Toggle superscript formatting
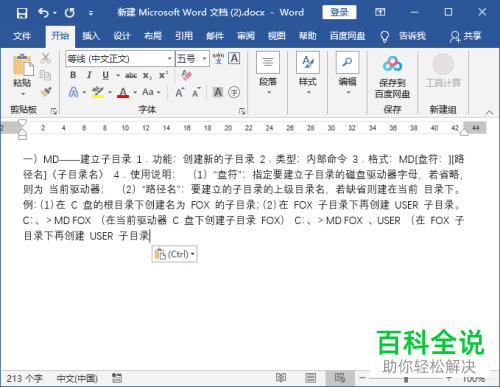 163,75
